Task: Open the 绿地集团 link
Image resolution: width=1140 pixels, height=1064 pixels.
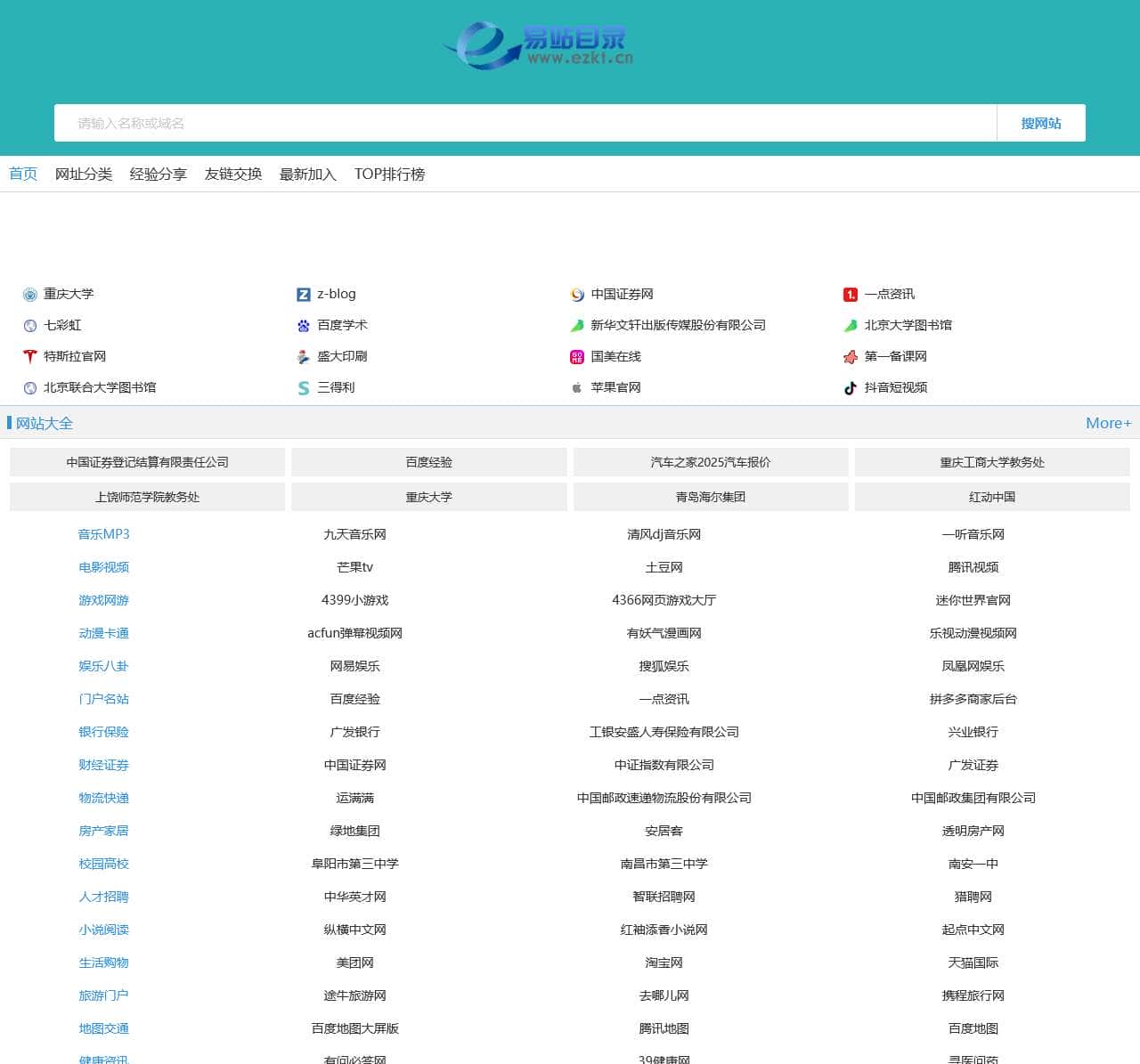Action: [x=354, y=831]
